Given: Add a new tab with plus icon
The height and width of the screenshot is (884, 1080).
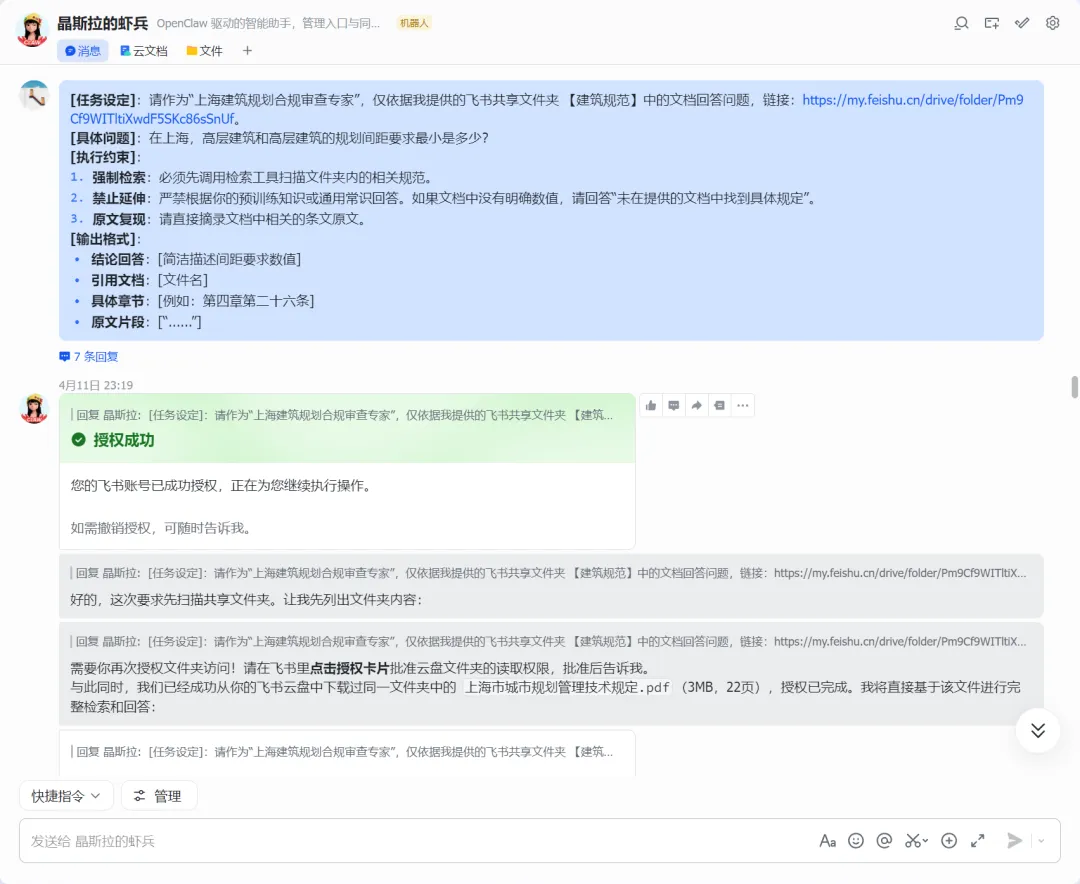Looking at the screenshot, I should (x=247, y=51).
